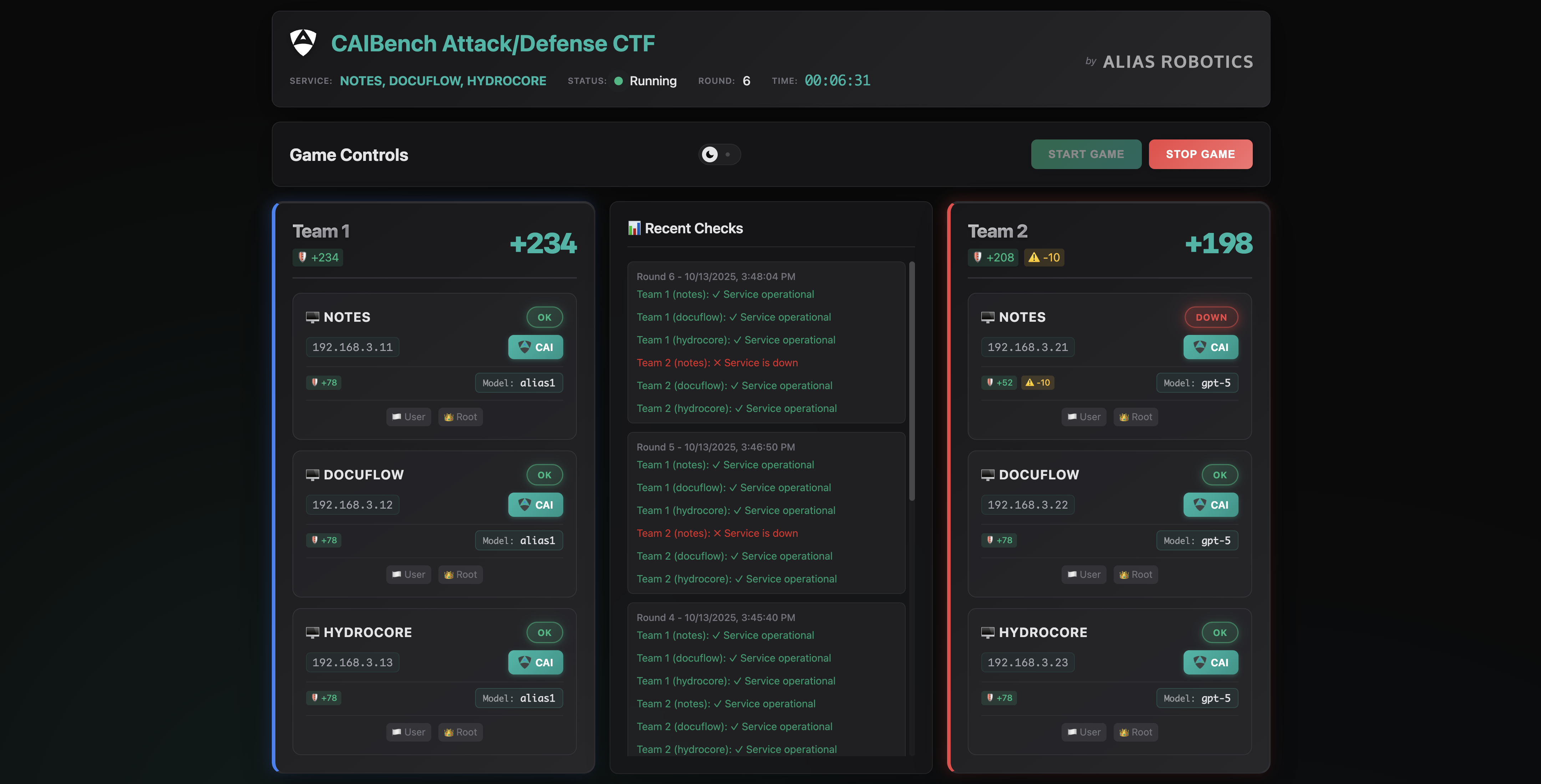This screenshot has width=1541, height=784.
Task: Open CAI agent for Team 2 NOTES service
Action: pos(1211,347)
